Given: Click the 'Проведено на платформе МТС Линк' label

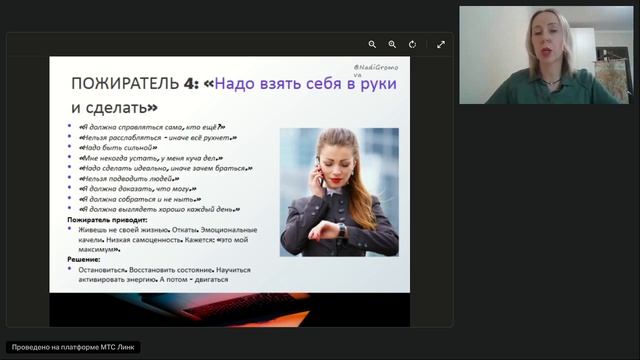Looking at the screenshot, I should click(73, 347).
